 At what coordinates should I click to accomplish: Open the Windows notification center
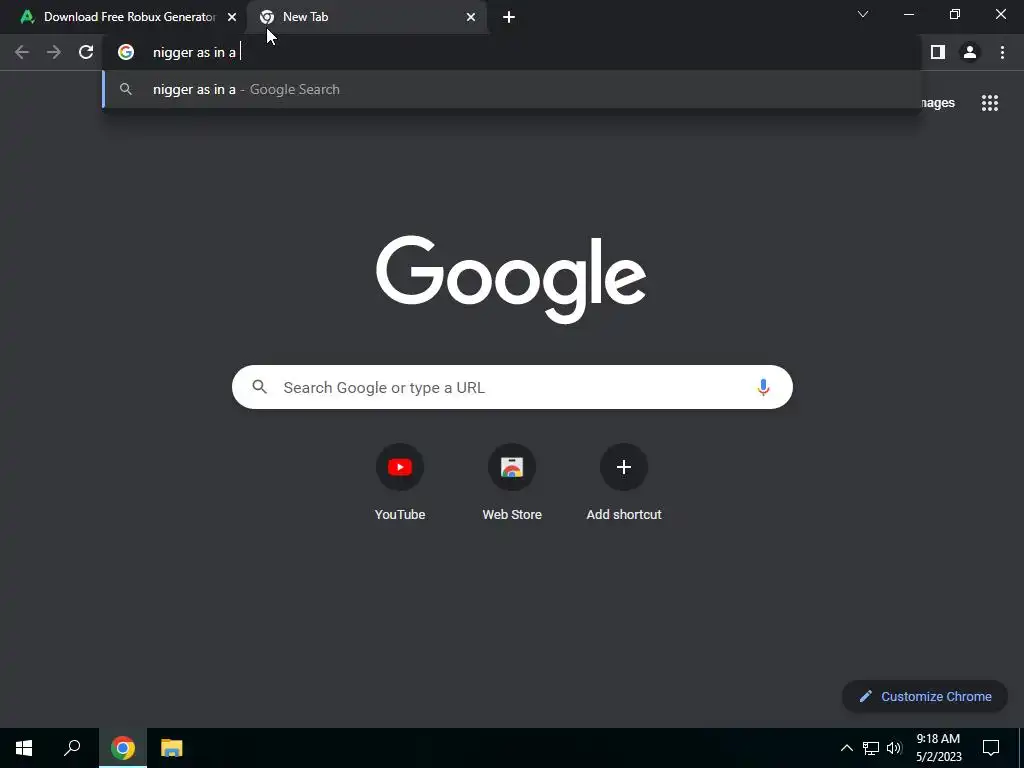(991, 748)
